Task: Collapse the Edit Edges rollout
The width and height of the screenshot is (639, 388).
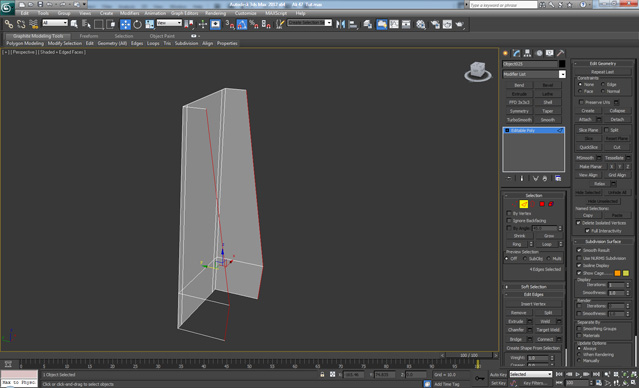Action: click(533, 295)
